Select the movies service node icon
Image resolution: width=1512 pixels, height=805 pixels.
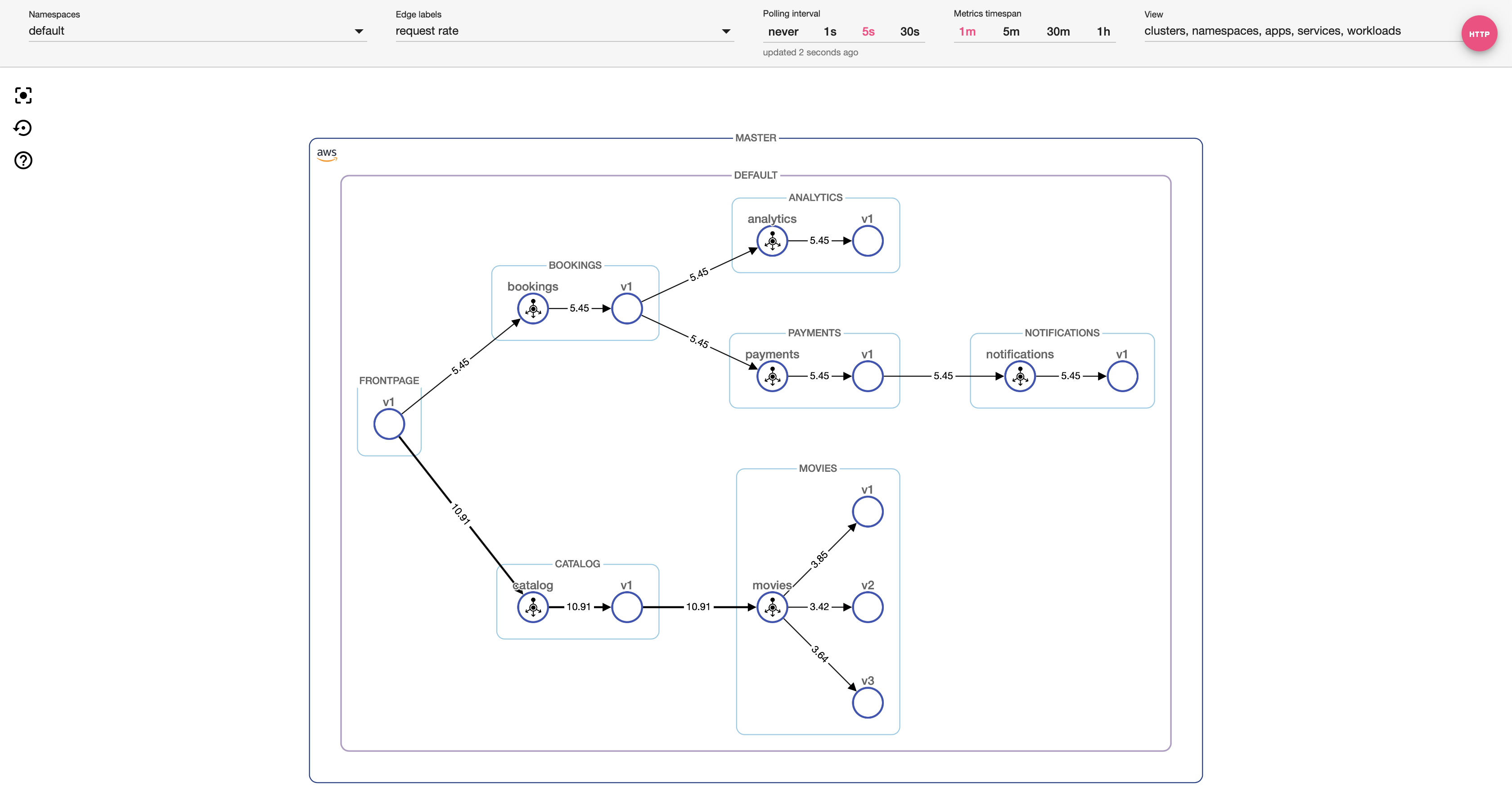pyautogui.click(x=773, y=607)
